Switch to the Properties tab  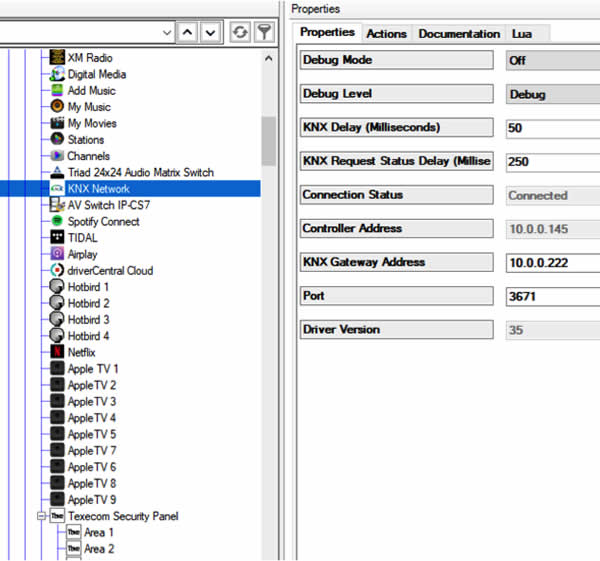[328, 32]
